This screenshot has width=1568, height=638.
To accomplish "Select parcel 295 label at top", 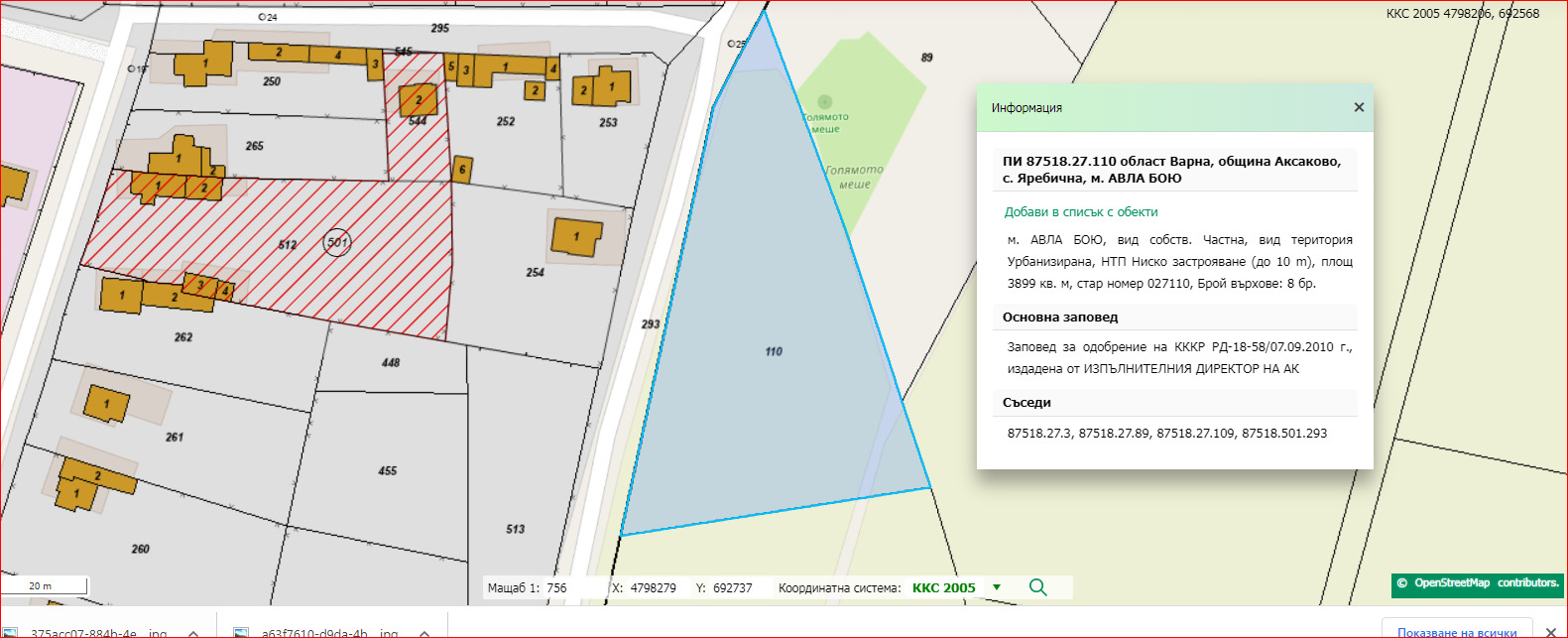I will point(440,28).
